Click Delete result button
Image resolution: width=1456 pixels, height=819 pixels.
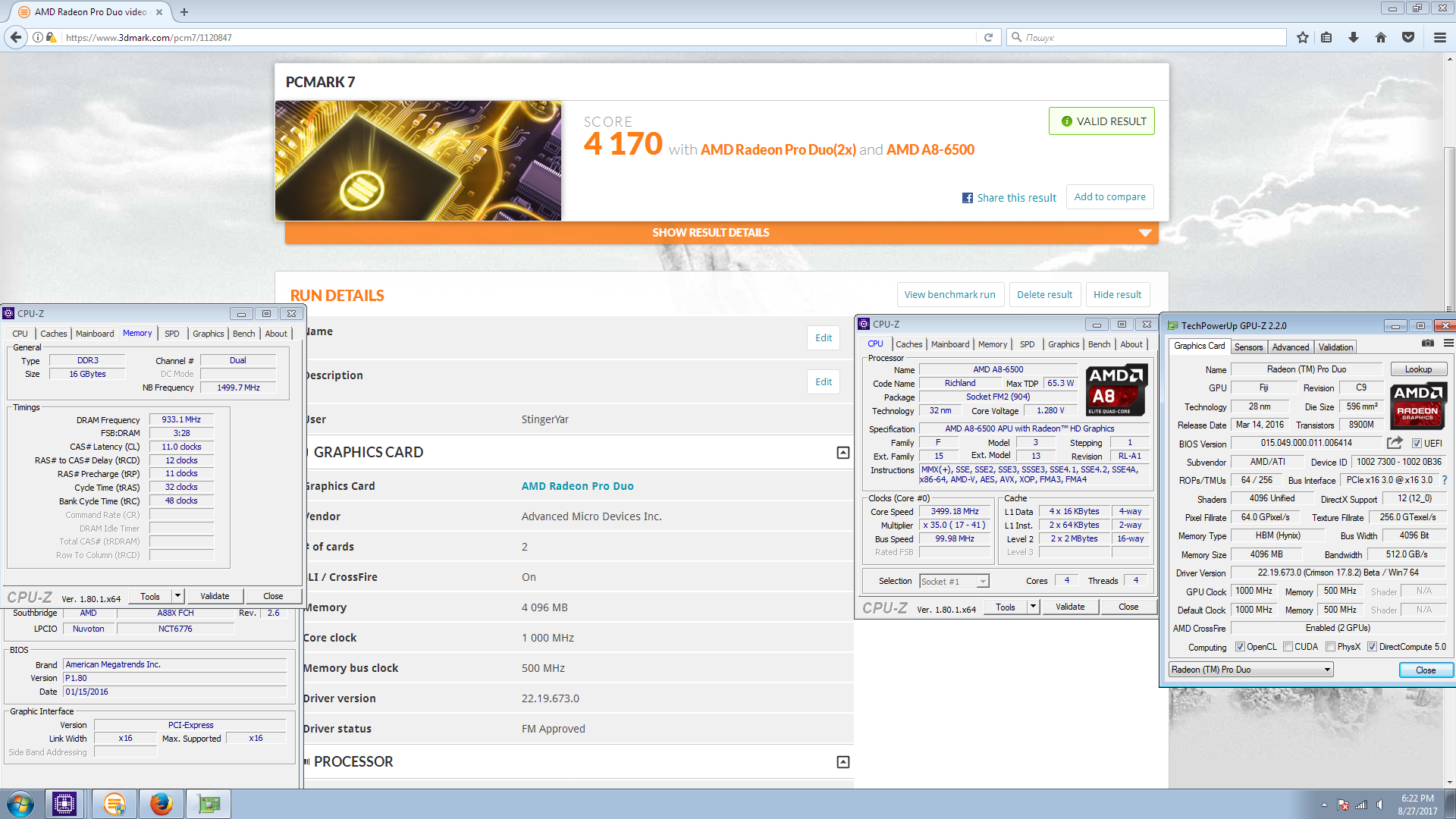(1044, 295)
